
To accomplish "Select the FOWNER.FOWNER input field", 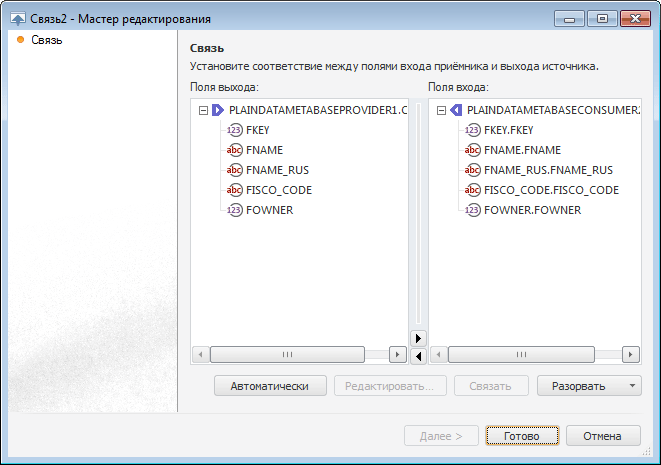I will point(532,210).
